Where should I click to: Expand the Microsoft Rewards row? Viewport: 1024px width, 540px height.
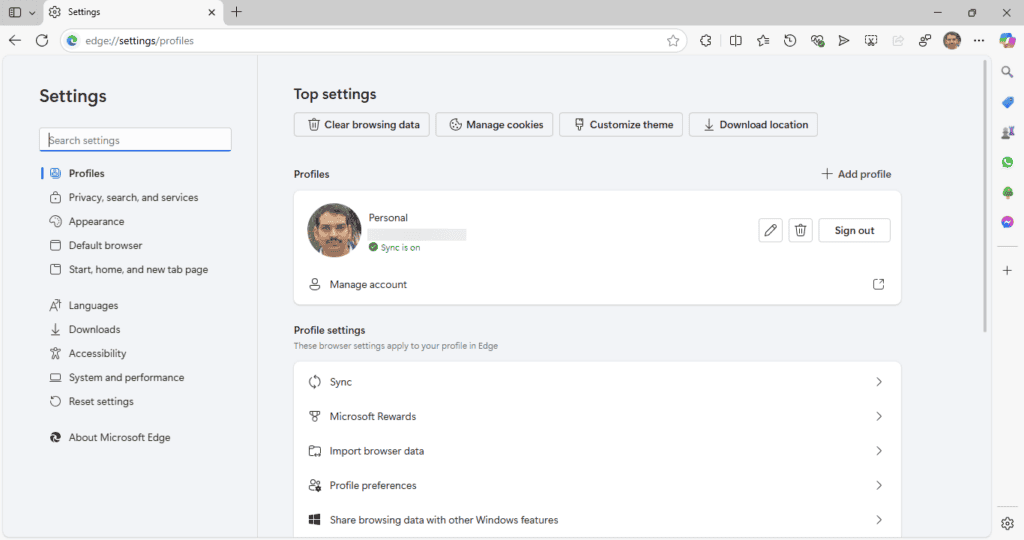pos(597,417)
